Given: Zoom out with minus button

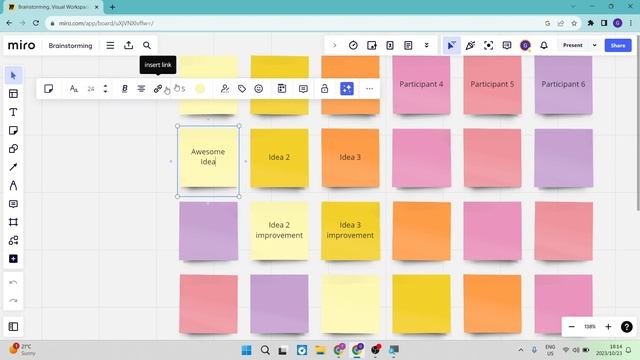Looking at the screenshot, I should pyautogui.click(x=572, y=327).
